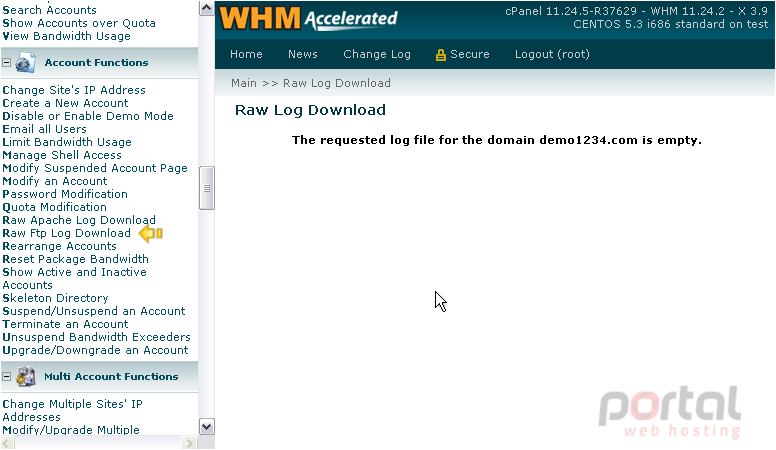Open Upgrade/Downgrade an Account
Screen dimensions: 776x450
click(96, 350)
